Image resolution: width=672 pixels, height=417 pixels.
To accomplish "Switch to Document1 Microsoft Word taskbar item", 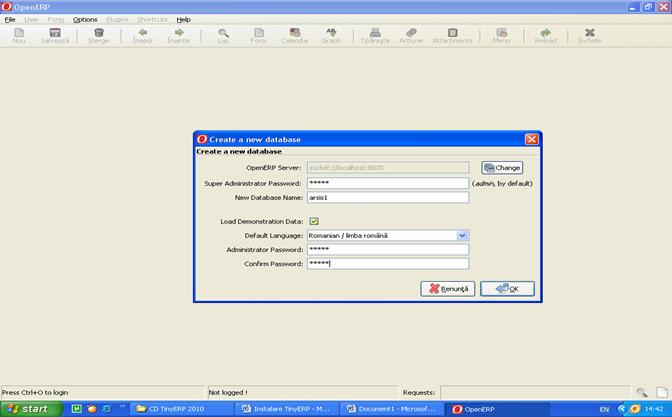I will tap(391, 409).
